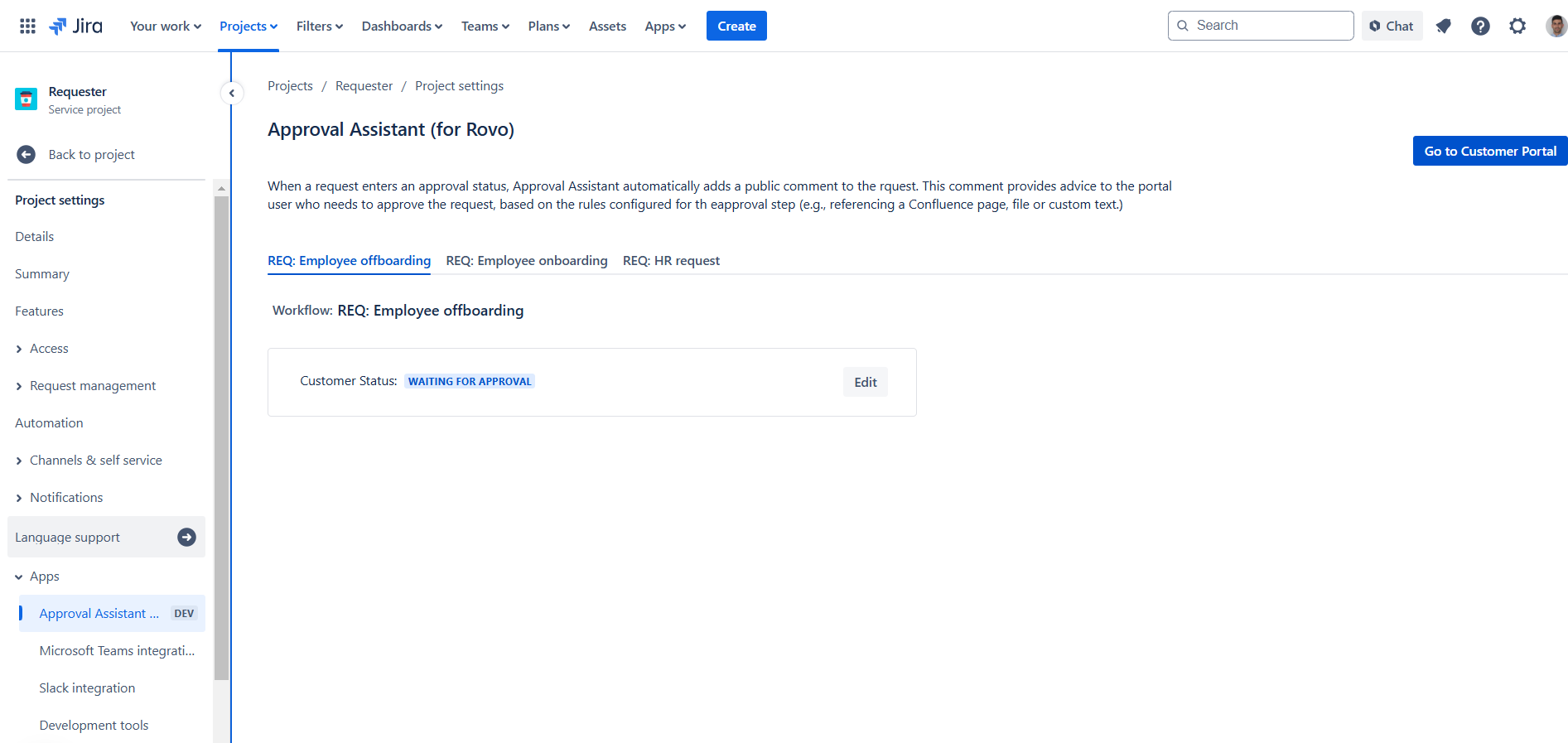
Task: Open Summary in project settings
Action: point(106,273)
